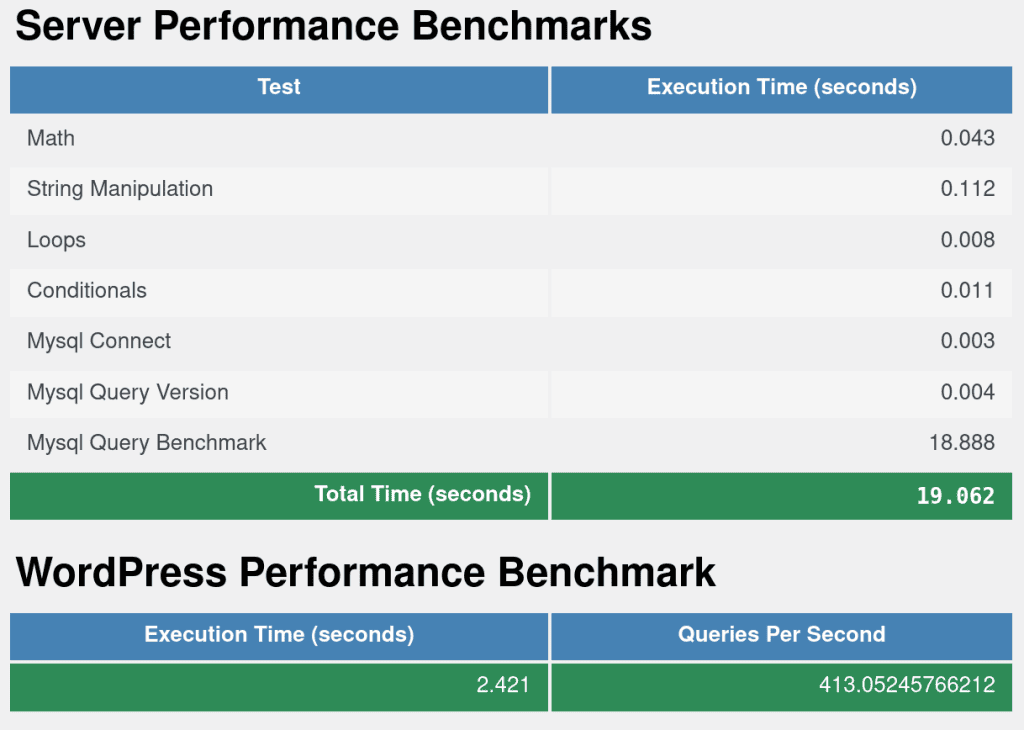This screenshot has height=730, width=1024.
Task: Click the value 0.004
Action: coord(967,392)
